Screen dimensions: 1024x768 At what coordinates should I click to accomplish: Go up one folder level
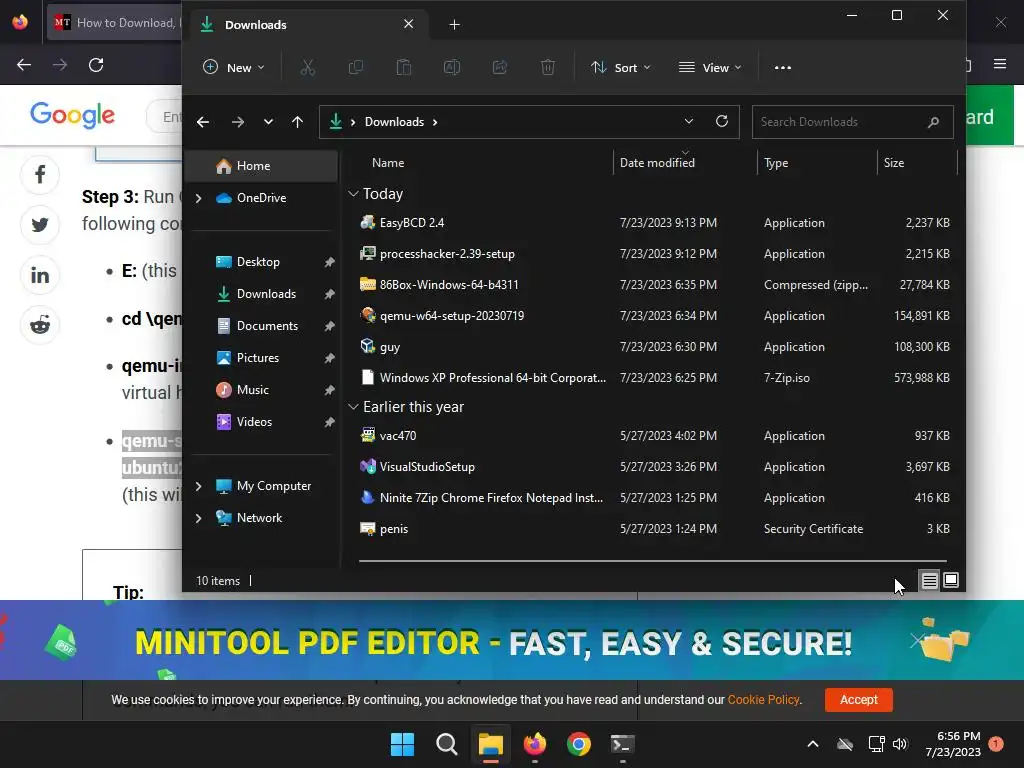pos(297,122)
